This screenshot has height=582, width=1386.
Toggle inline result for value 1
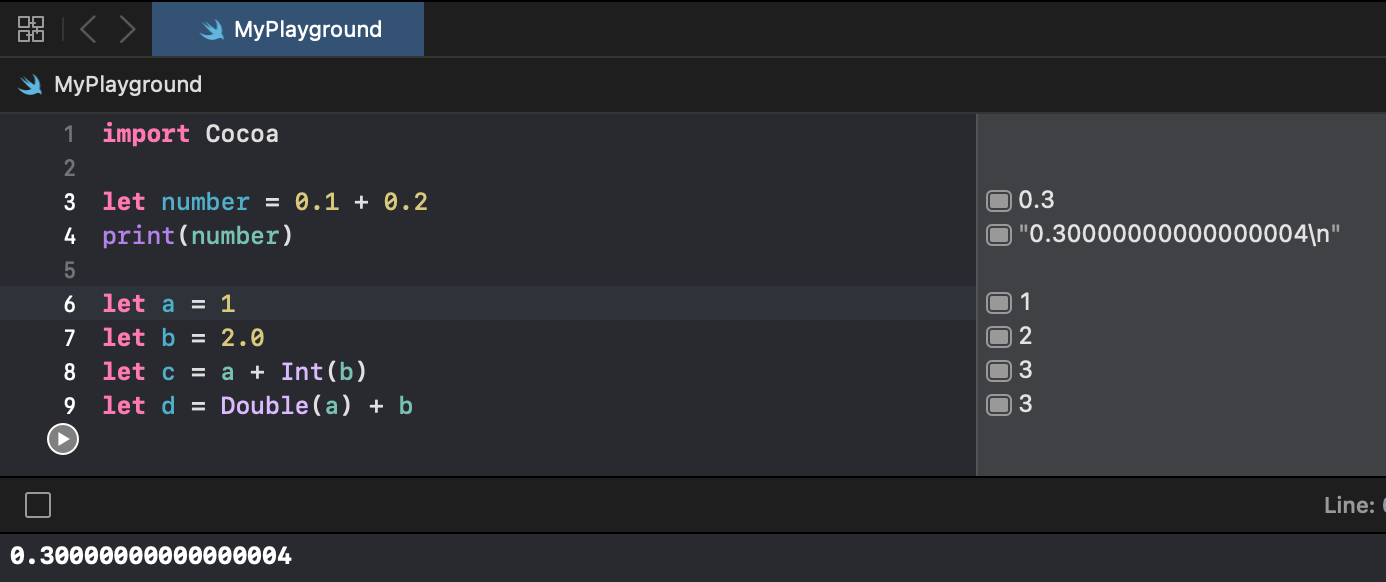998,302
